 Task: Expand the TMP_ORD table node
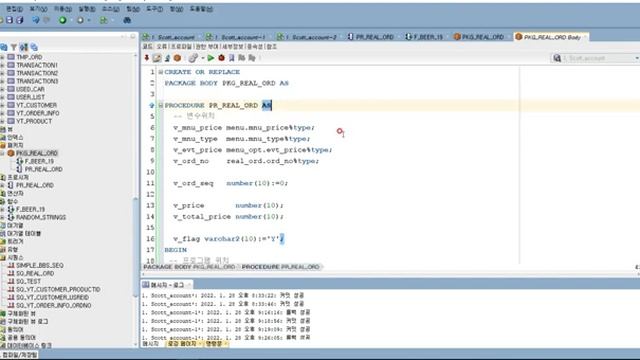click(x=2, y=57)
